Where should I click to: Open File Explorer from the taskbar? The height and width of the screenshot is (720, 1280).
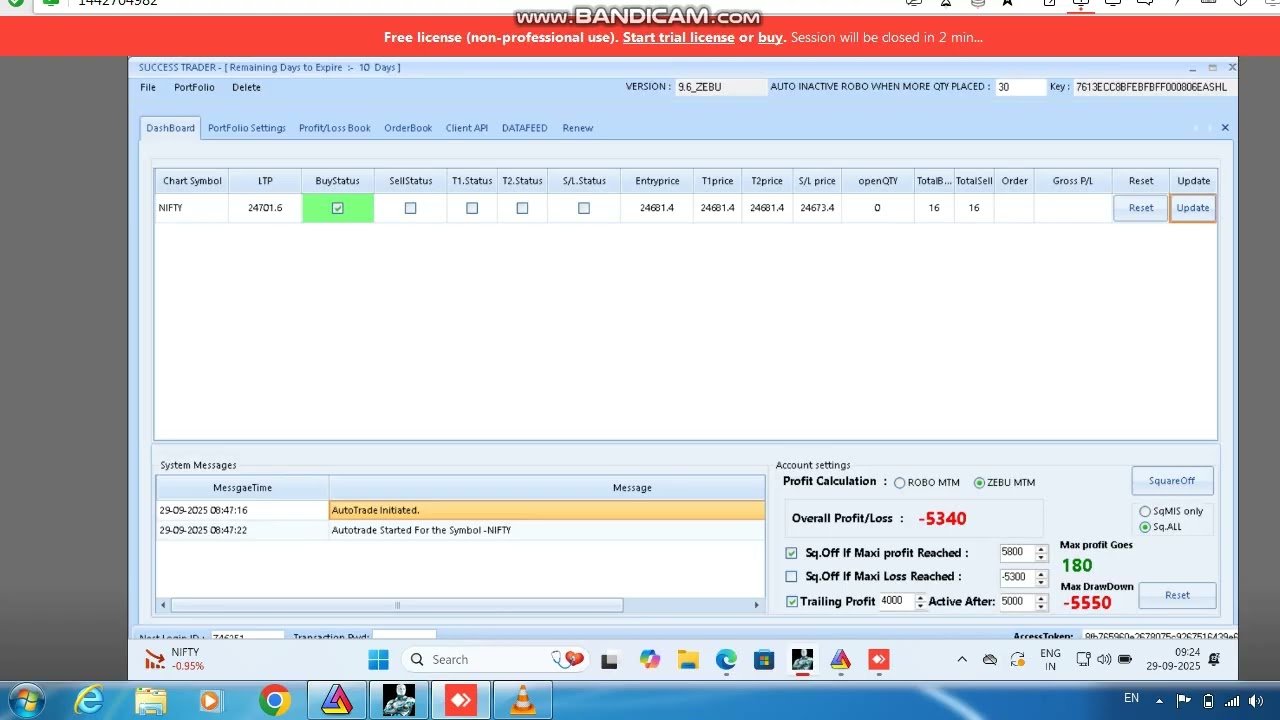[x=150, y=700]
